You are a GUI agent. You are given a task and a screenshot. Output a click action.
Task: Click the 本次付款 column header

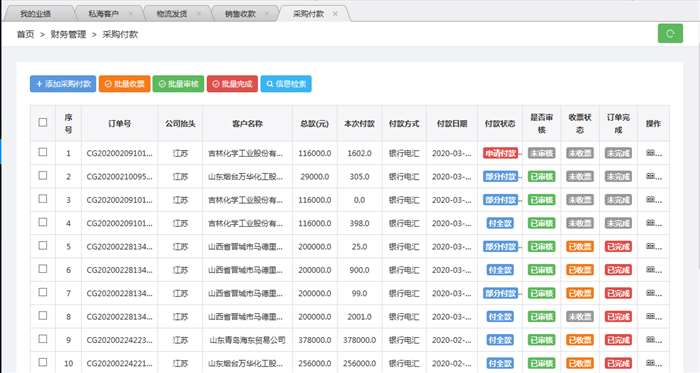(x=359, y=124)
